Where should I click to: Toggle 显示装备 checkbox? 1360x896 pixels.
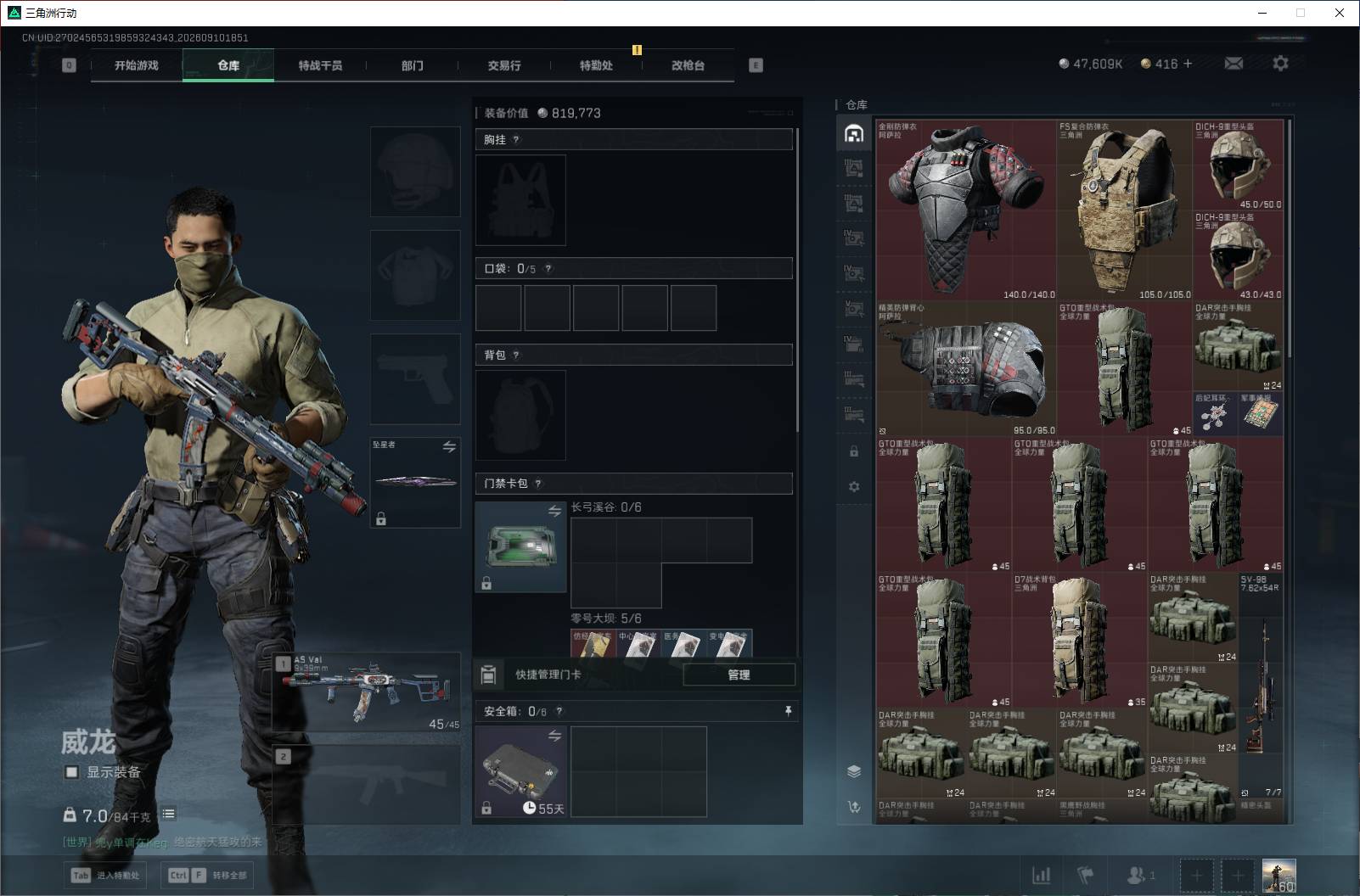click(72, 772)
